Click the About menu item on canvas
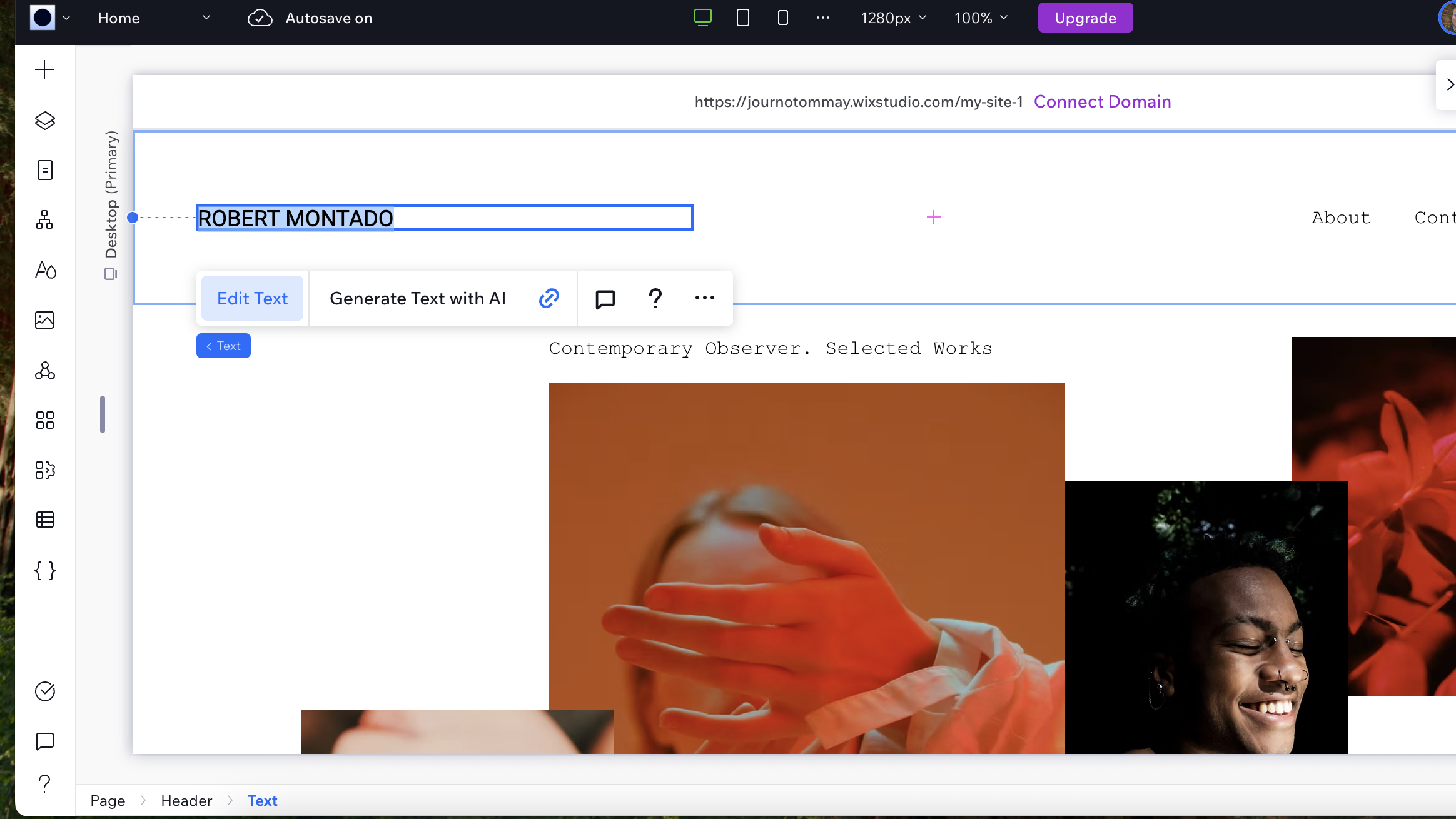1456x819 pixels. point(1341,218)
